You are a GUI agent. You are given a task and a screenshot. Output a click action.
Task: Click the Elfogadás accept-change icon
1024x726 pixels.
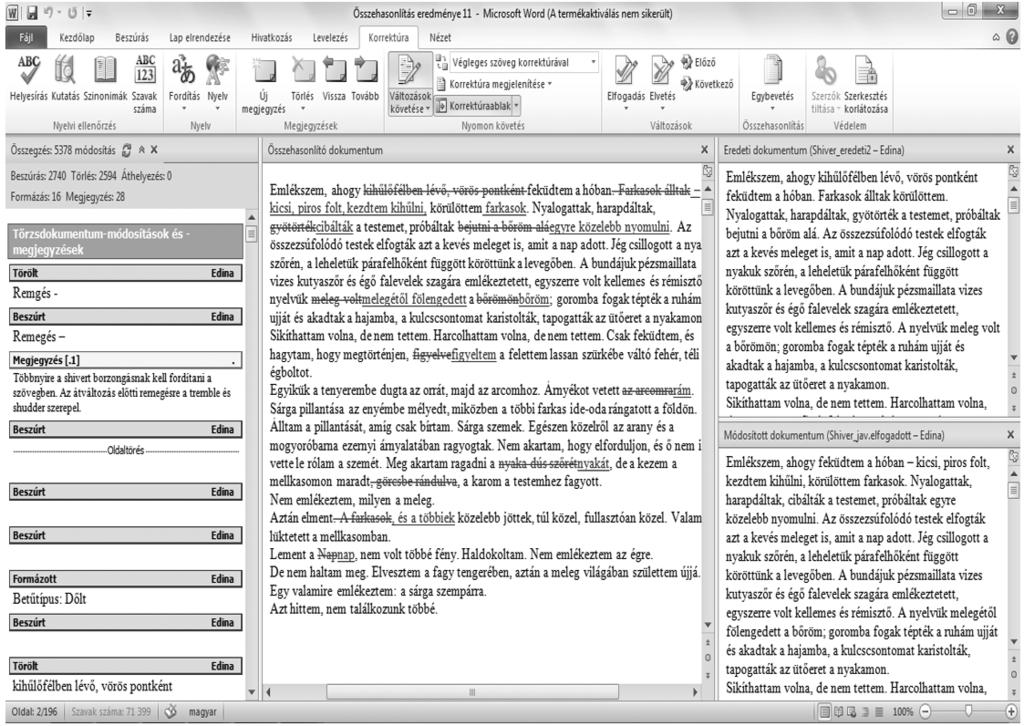point(626,71)
